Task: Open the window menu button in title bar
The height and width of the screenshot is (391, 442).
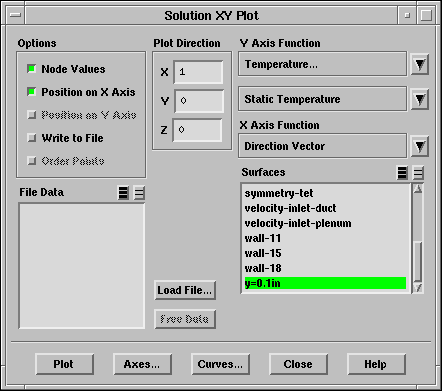Action: (x=15, y=15)
